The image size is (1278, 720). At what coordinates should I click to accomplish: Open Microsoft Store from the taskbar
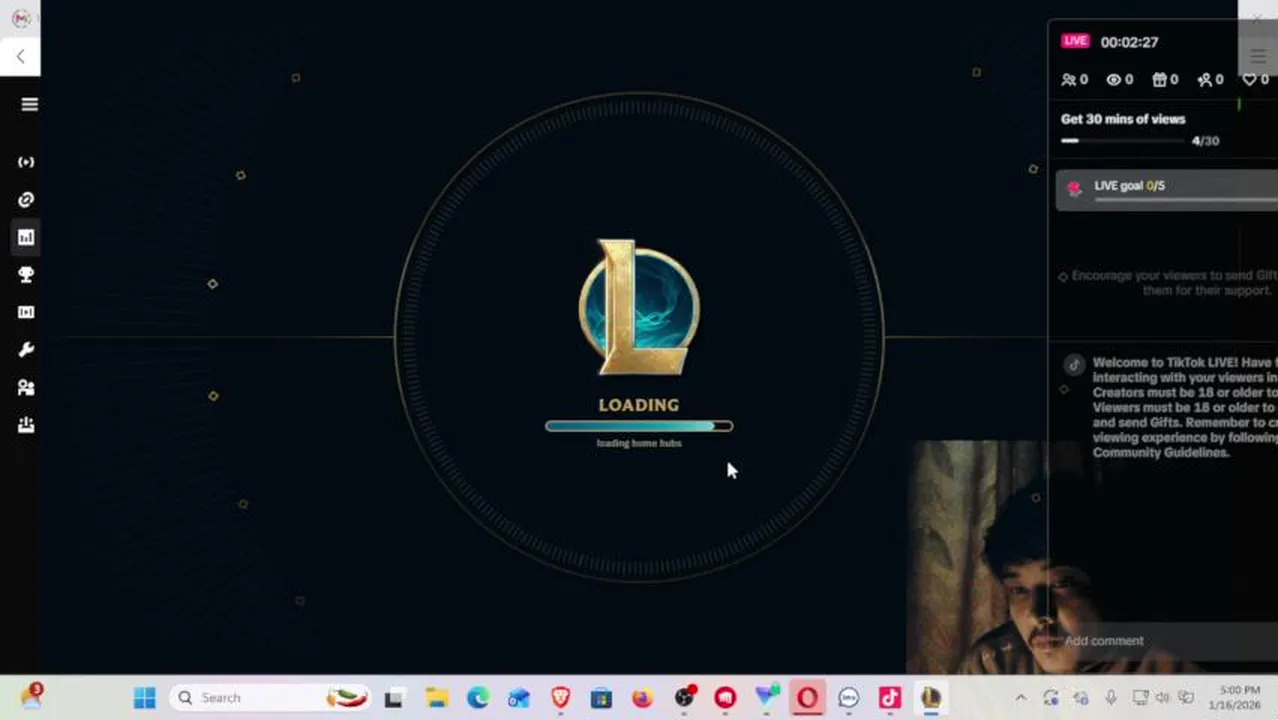[601, 698]
